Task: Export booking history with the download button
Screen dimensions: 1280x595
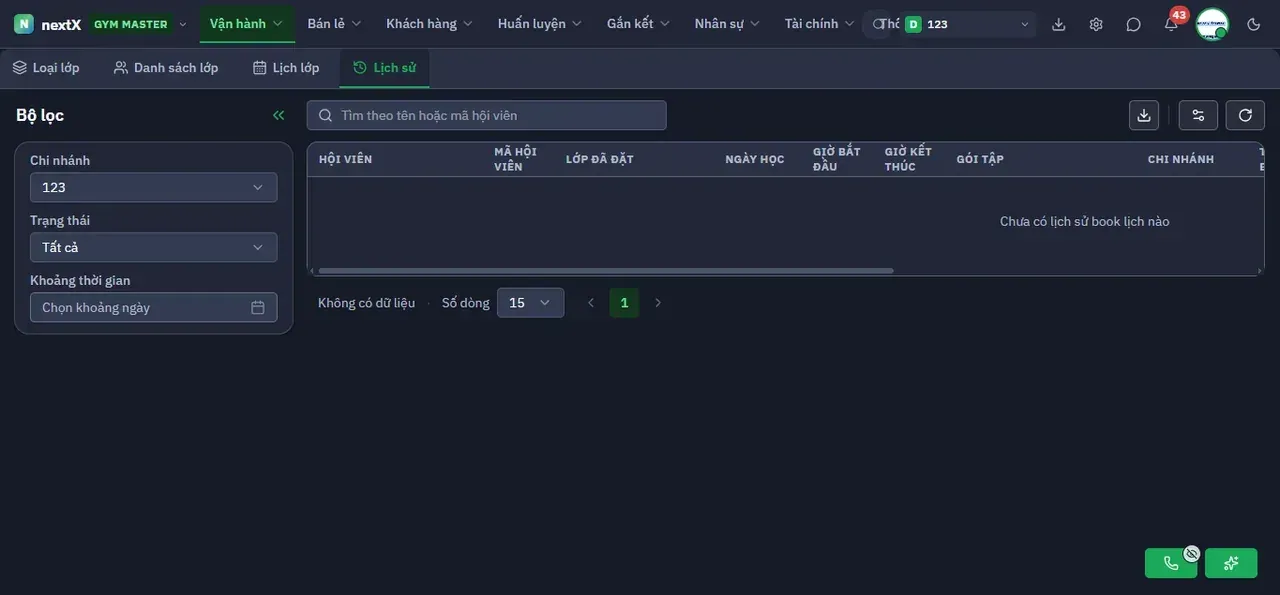Action: click(x=1144, y=115)
